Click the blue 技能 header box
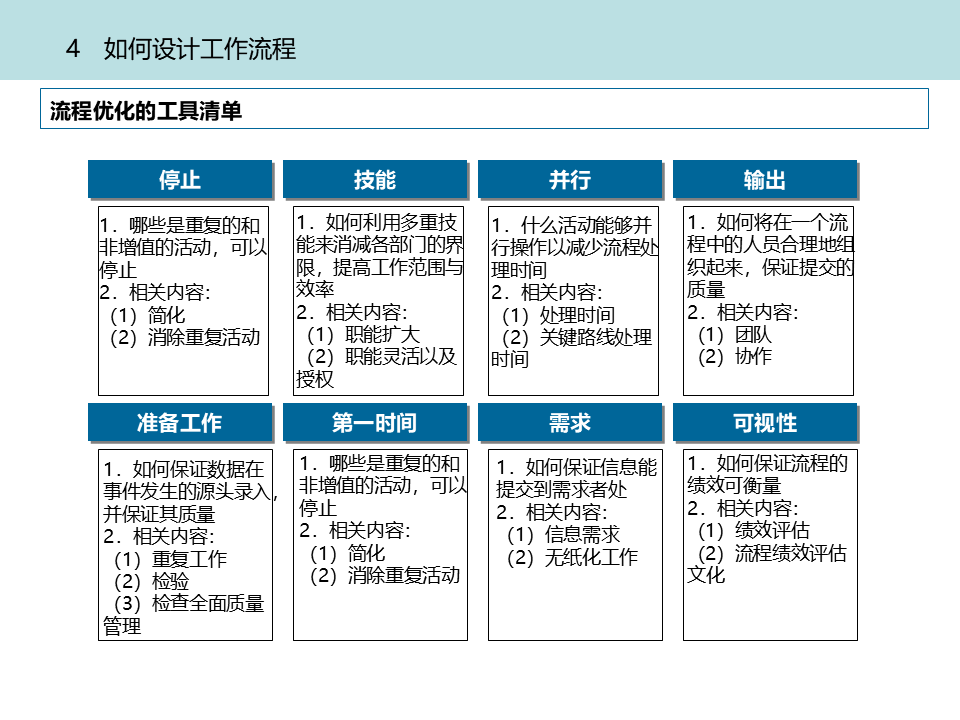This screenshot has height=720, width=960. coord(375,179)
